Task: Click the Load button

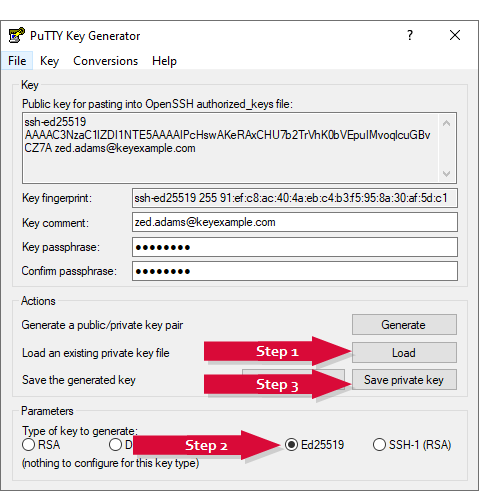Action: [x=404, y=352]
